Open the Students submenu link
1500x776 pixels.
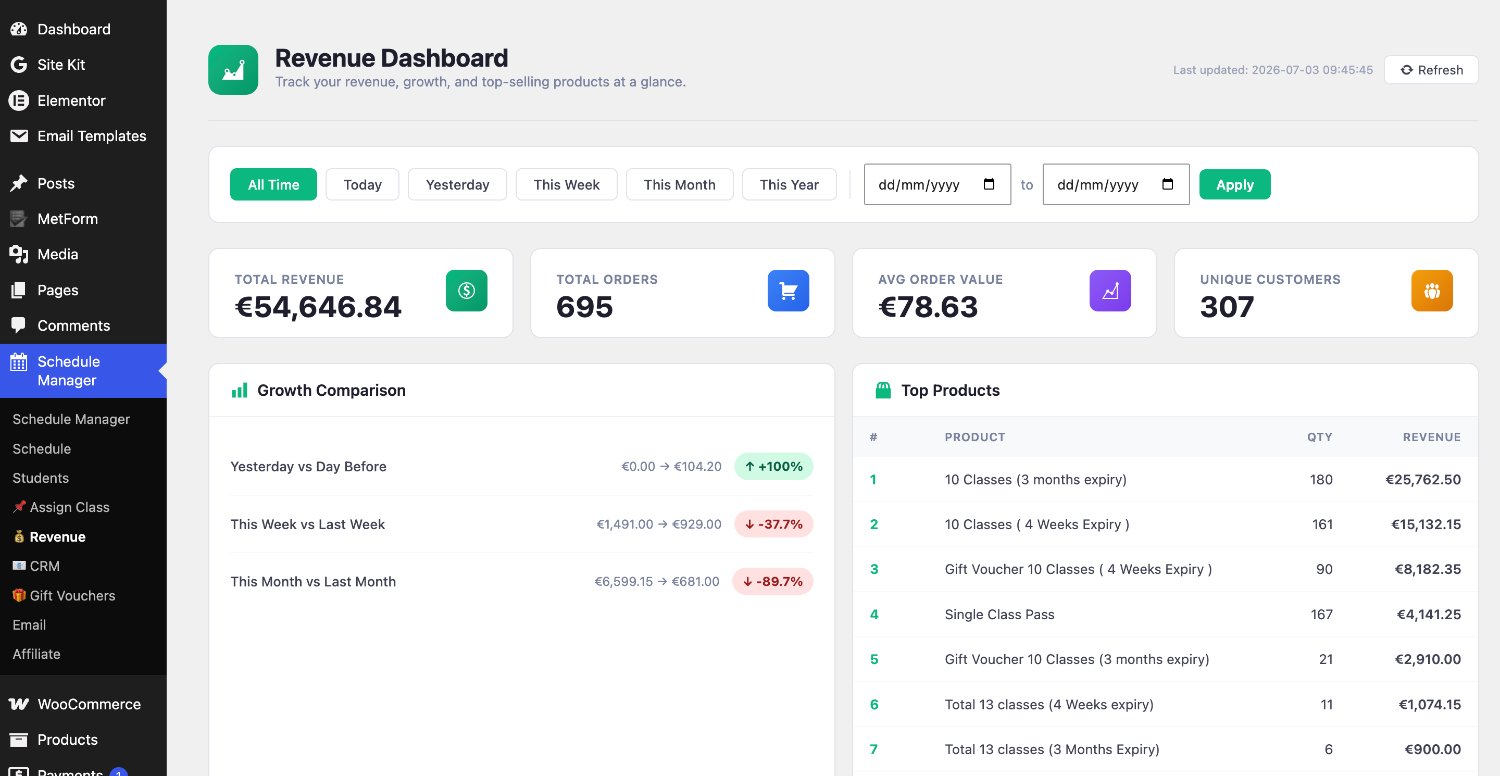pos(41,478)
